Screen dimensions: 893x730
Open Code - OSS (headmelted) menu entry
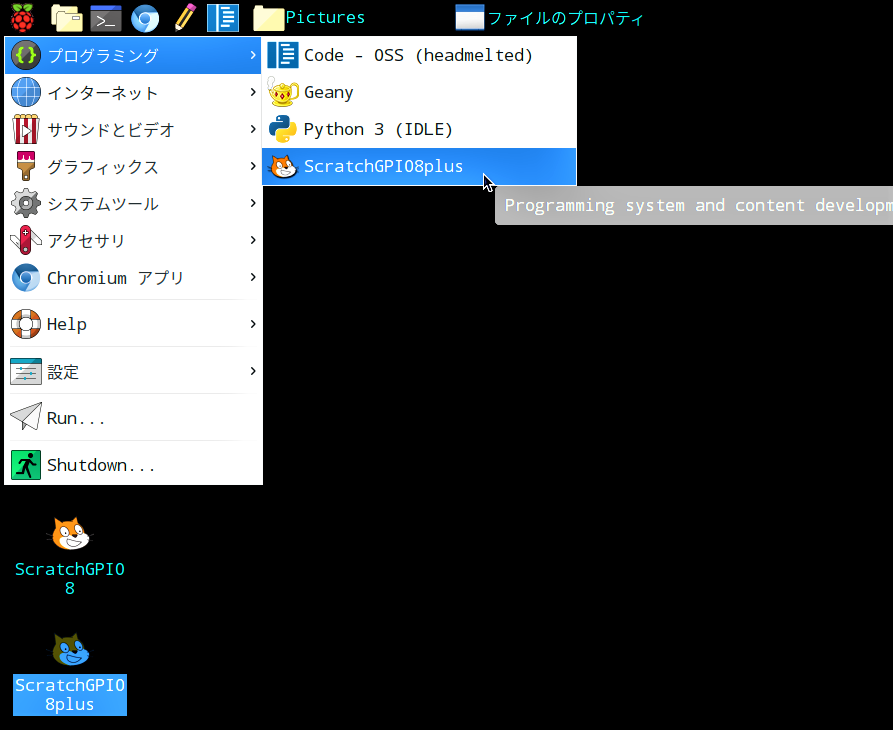pos(418,55)
